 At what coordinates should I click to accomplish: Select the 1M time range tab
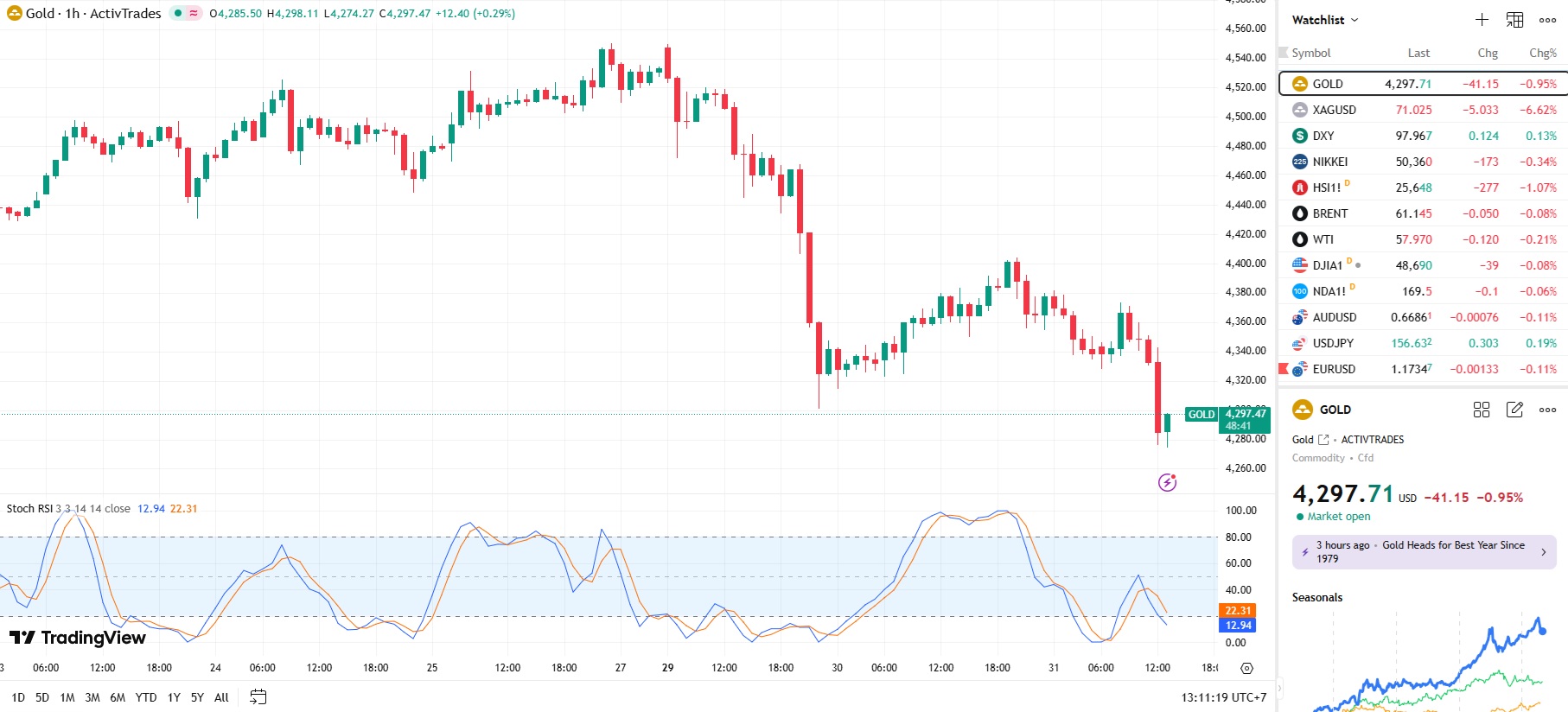pos(67,697)
